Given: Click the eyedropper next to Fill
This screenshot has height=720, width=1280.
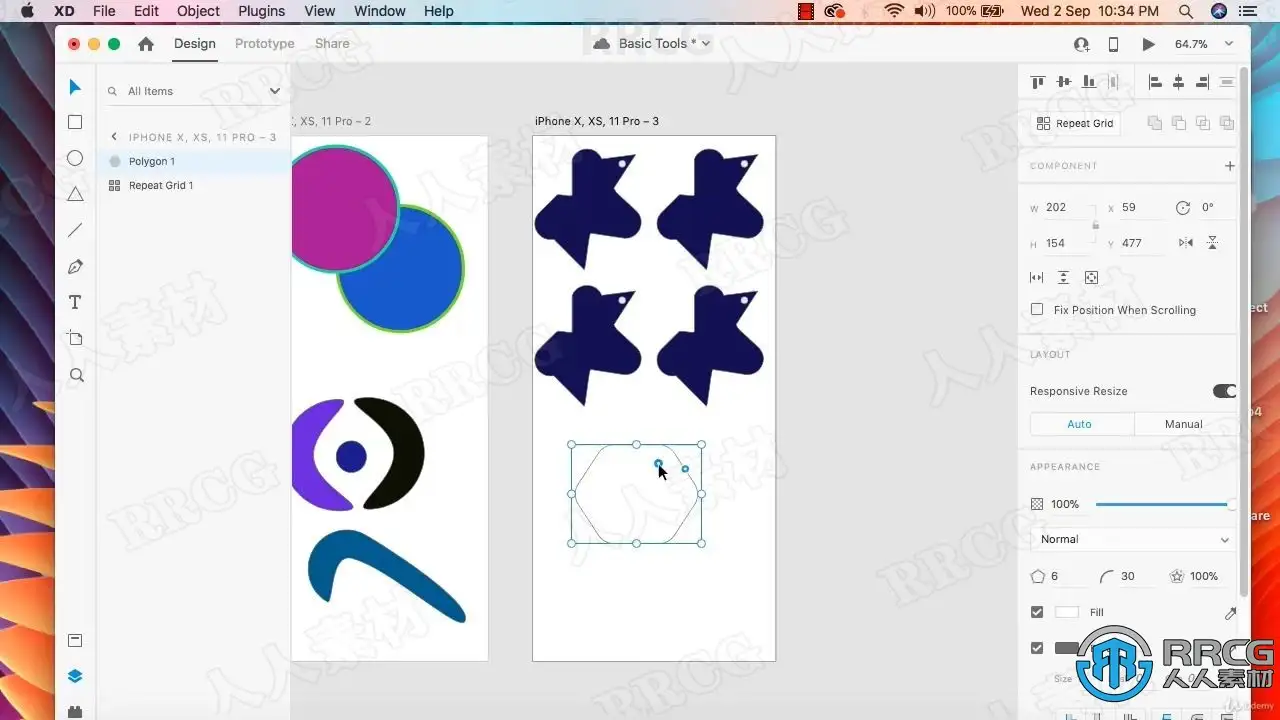Looking at the screenshot, I should click(1230, 613).
